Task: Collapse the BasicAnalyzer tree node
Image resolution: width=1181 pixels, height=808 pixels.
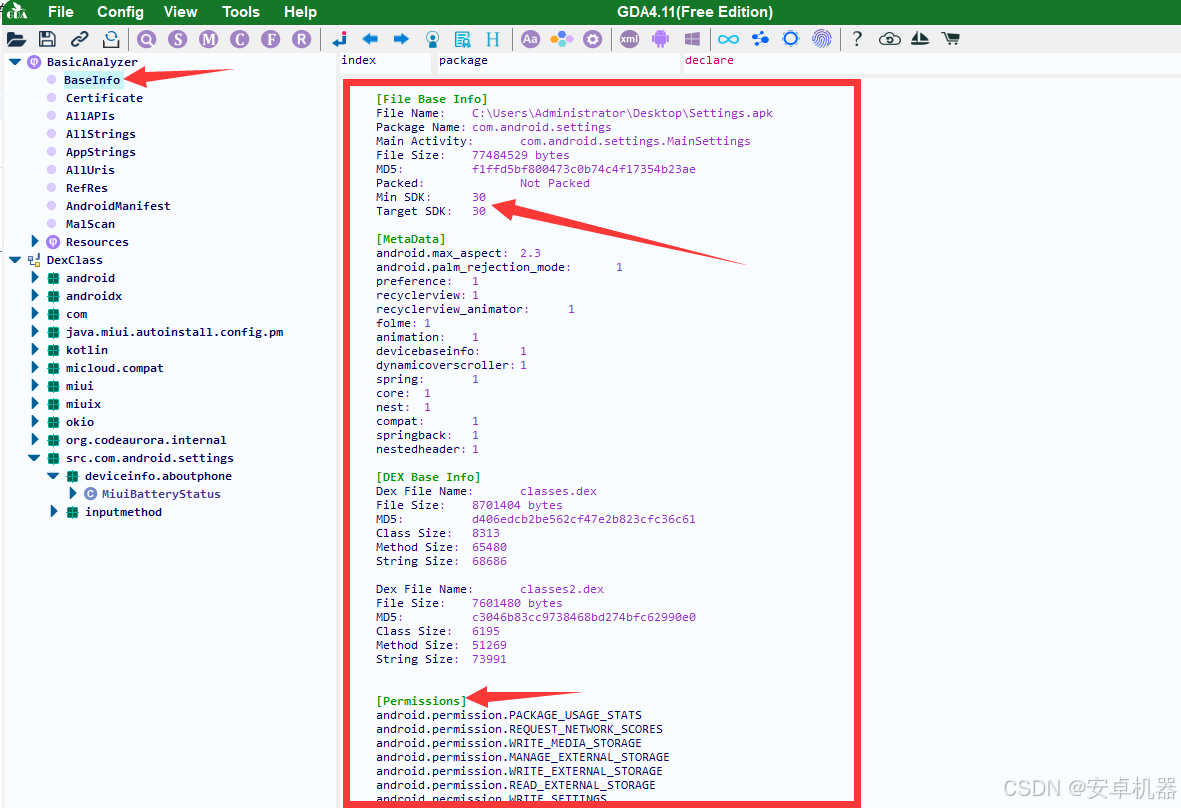Action: [x=15, y=62]
